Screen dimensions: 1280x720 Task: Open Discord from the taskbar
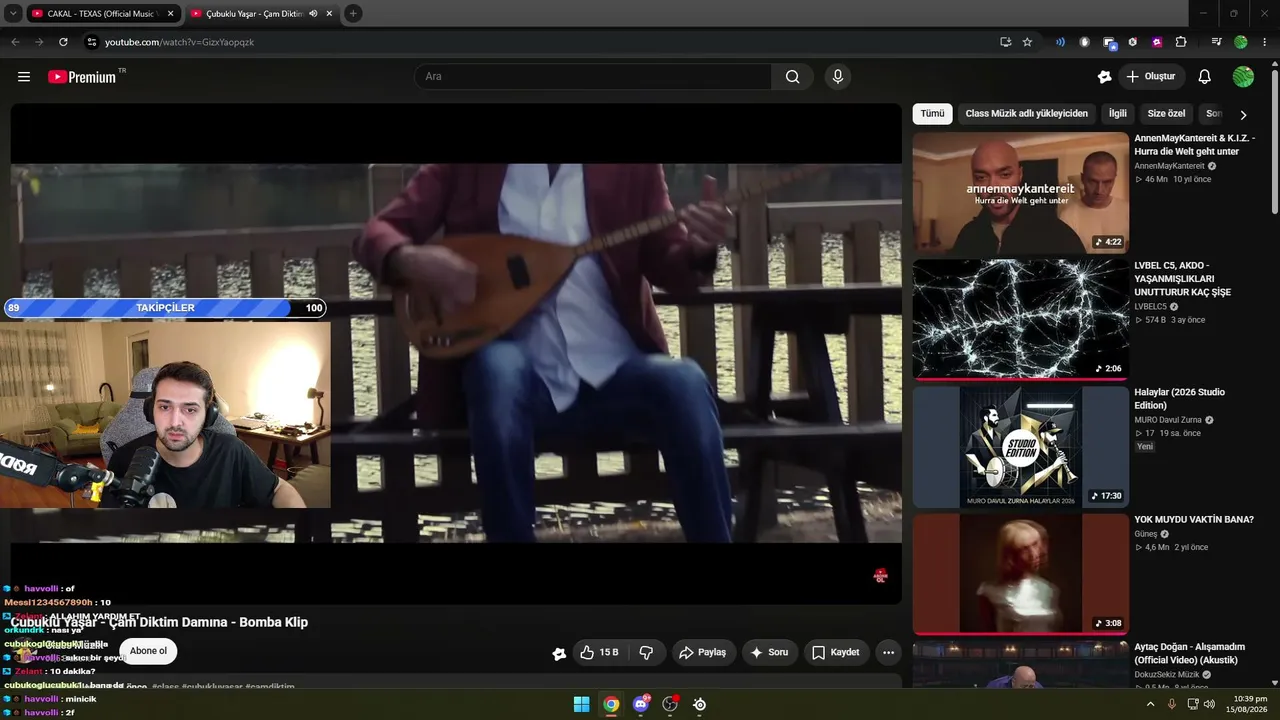pyautogui.click(x=641, y=704)
